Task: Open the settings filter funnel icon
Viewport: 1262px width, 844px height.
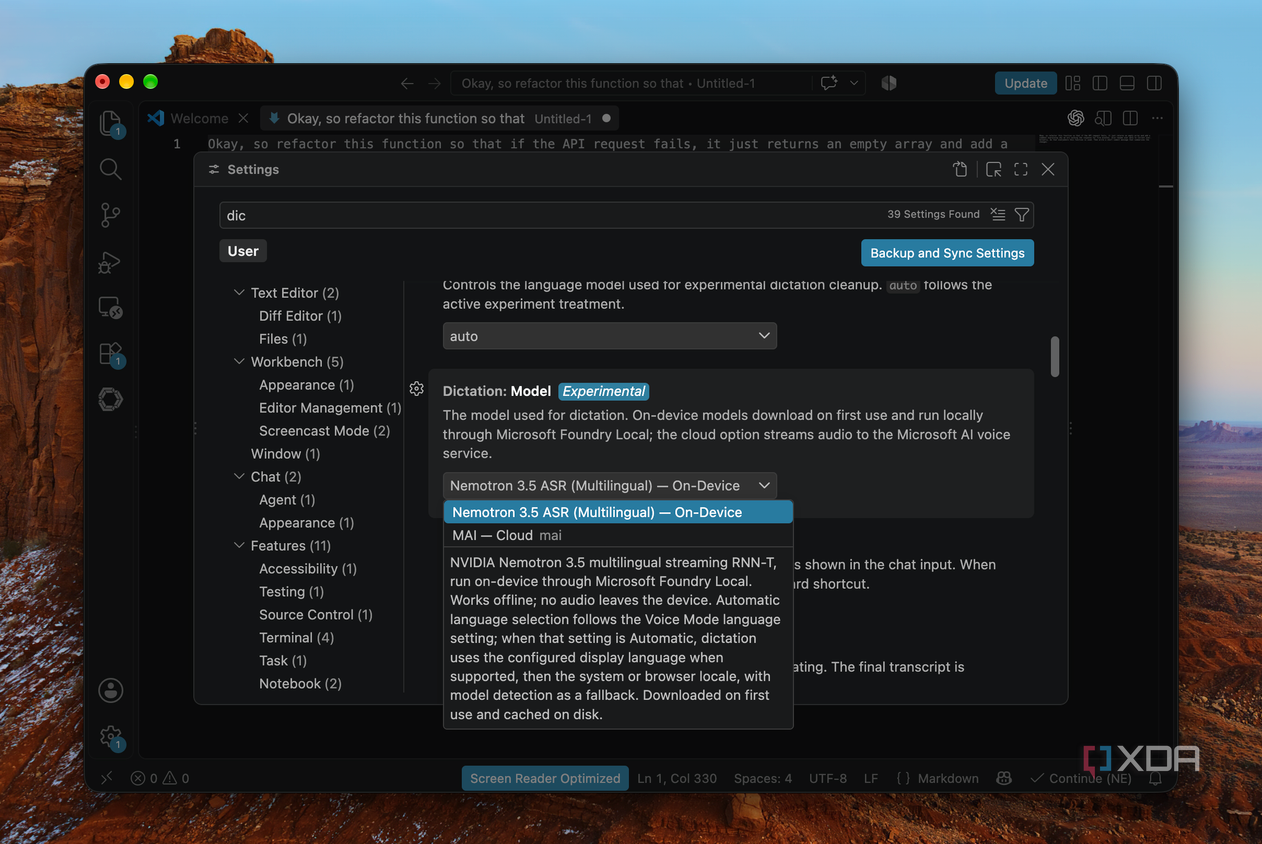Action: point(1021,214)
